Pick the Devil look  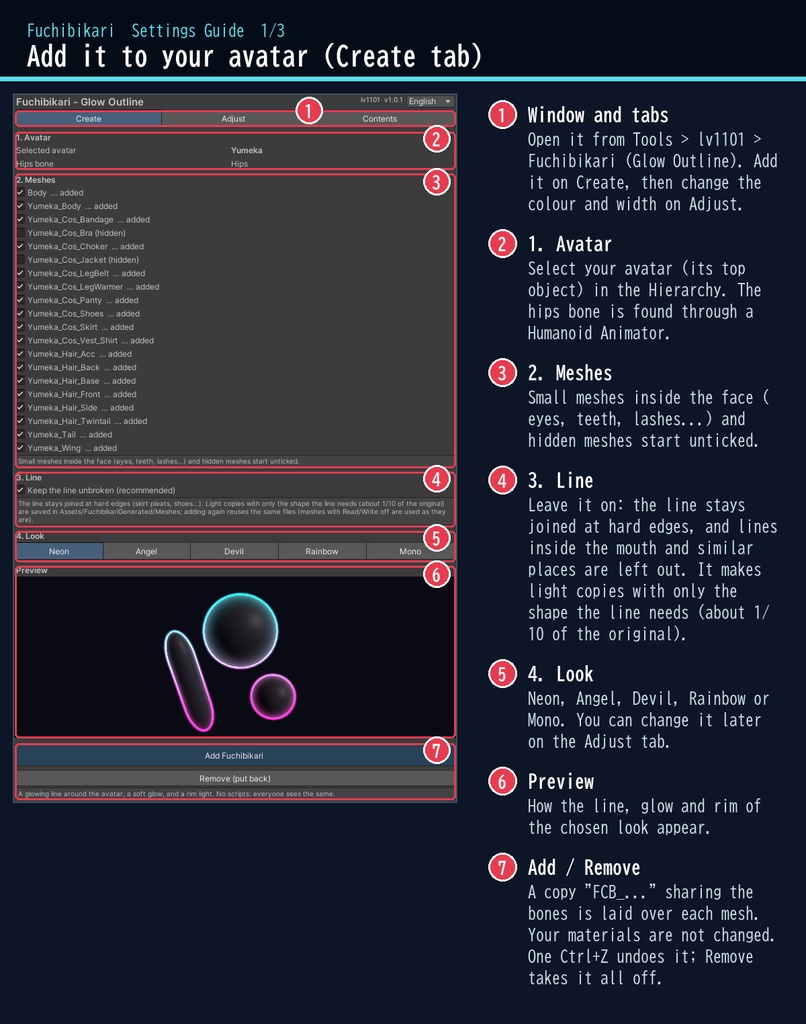[234, 551]
